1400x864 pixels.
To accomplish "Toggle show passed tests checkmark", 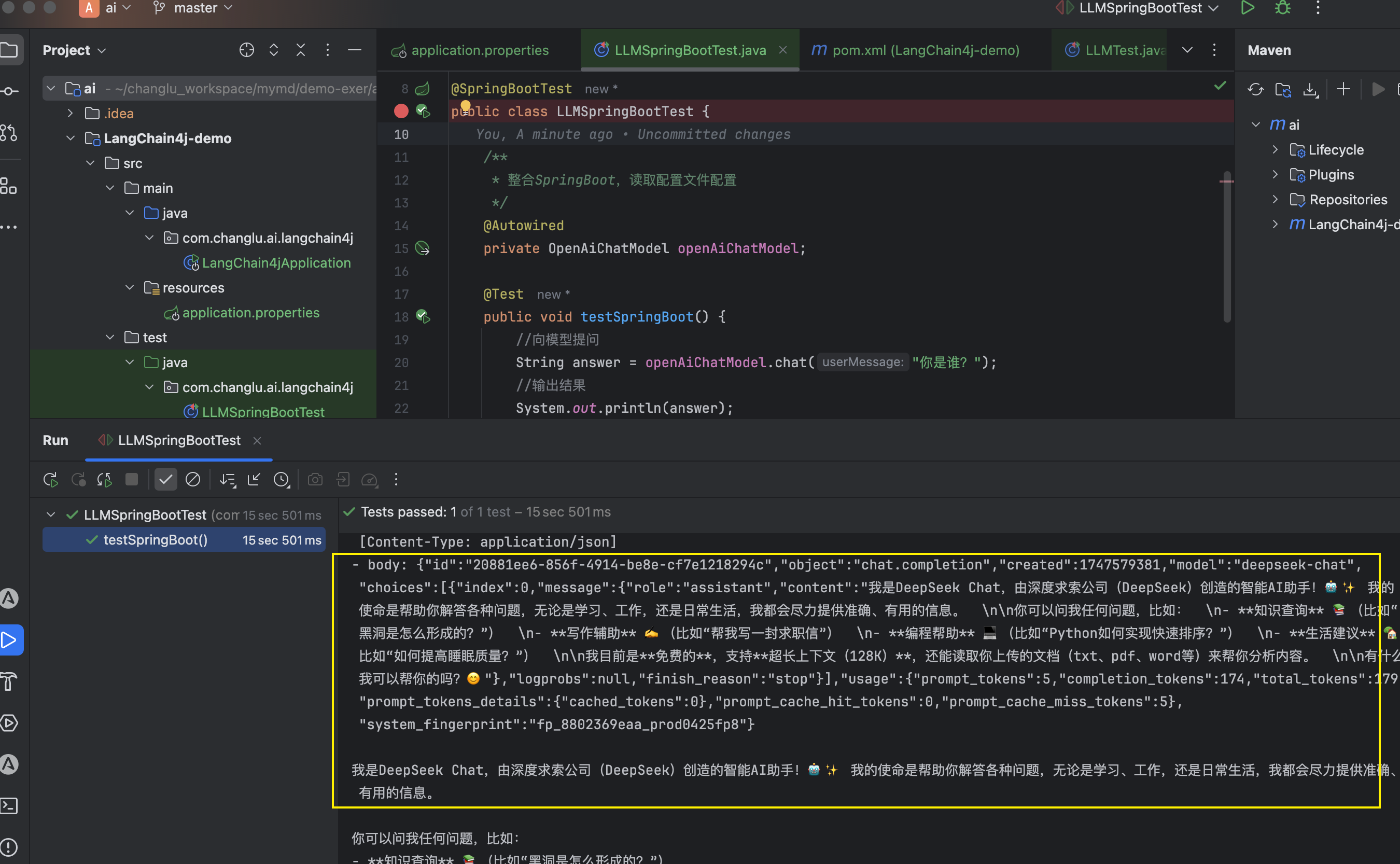I will click(165, 479).
